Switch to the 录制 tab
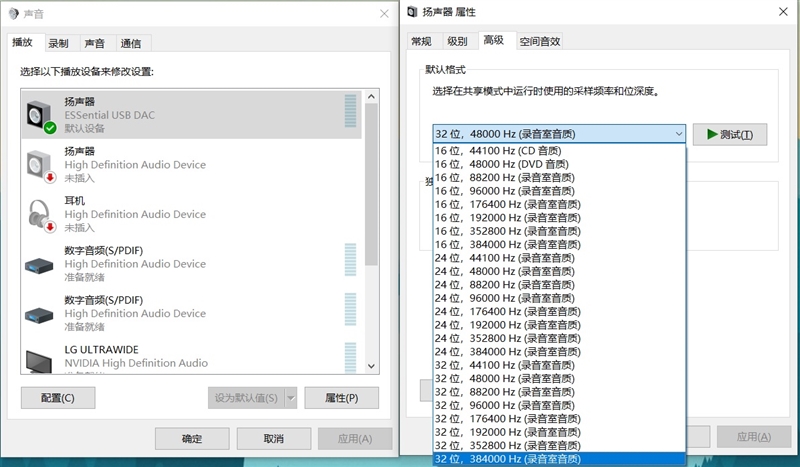Image resolution: width=800 pixels, height=467 pixels. tap(58, 44)
